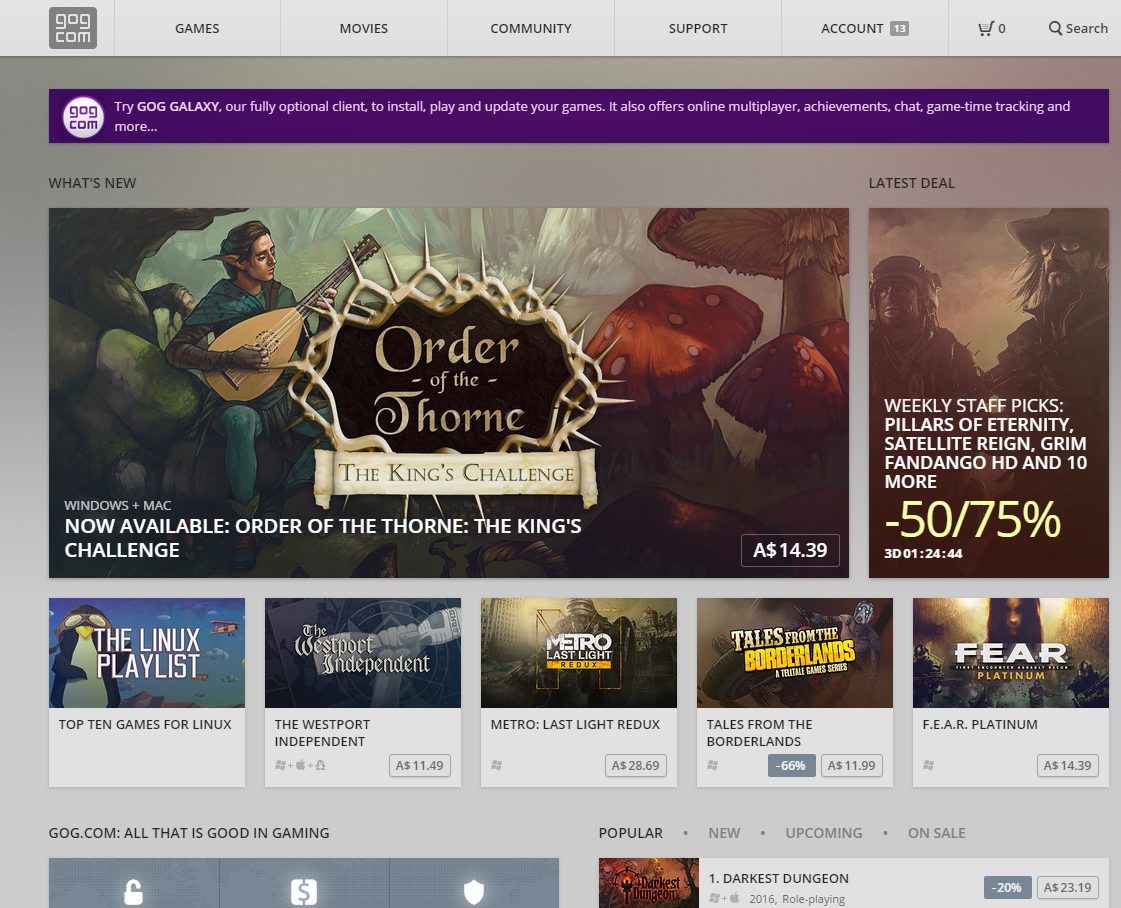Open the GAMES menu
Image resolution: width=1121 pixels, height=908 pixels.
click(x=197, y=29)
